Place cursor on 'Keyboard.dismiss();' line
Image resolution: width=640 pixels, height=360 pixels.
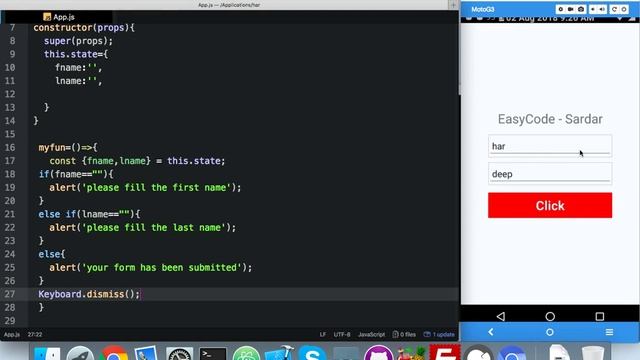(x=89, y=294)
